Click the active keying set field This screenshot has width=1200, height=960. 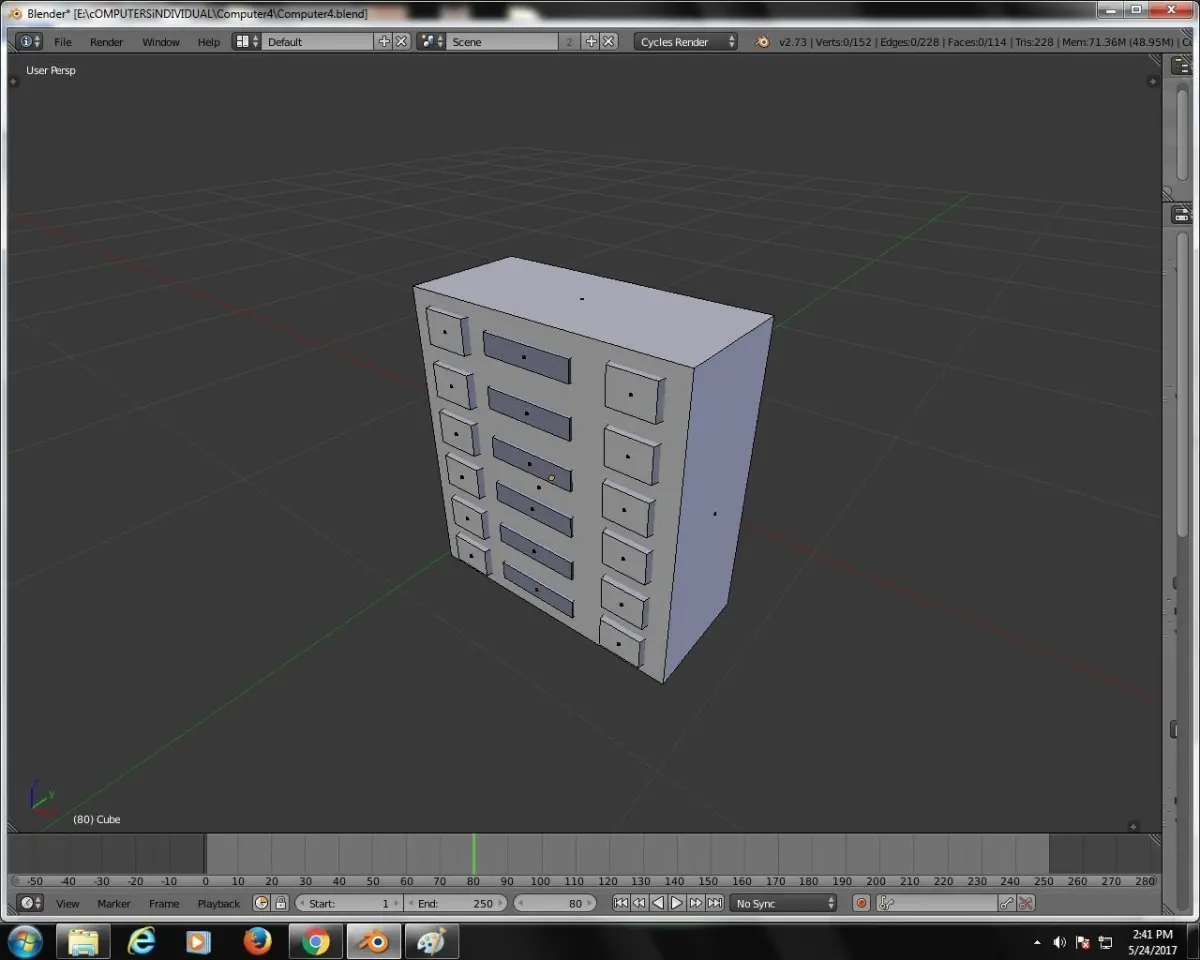(x=938, y=903)
